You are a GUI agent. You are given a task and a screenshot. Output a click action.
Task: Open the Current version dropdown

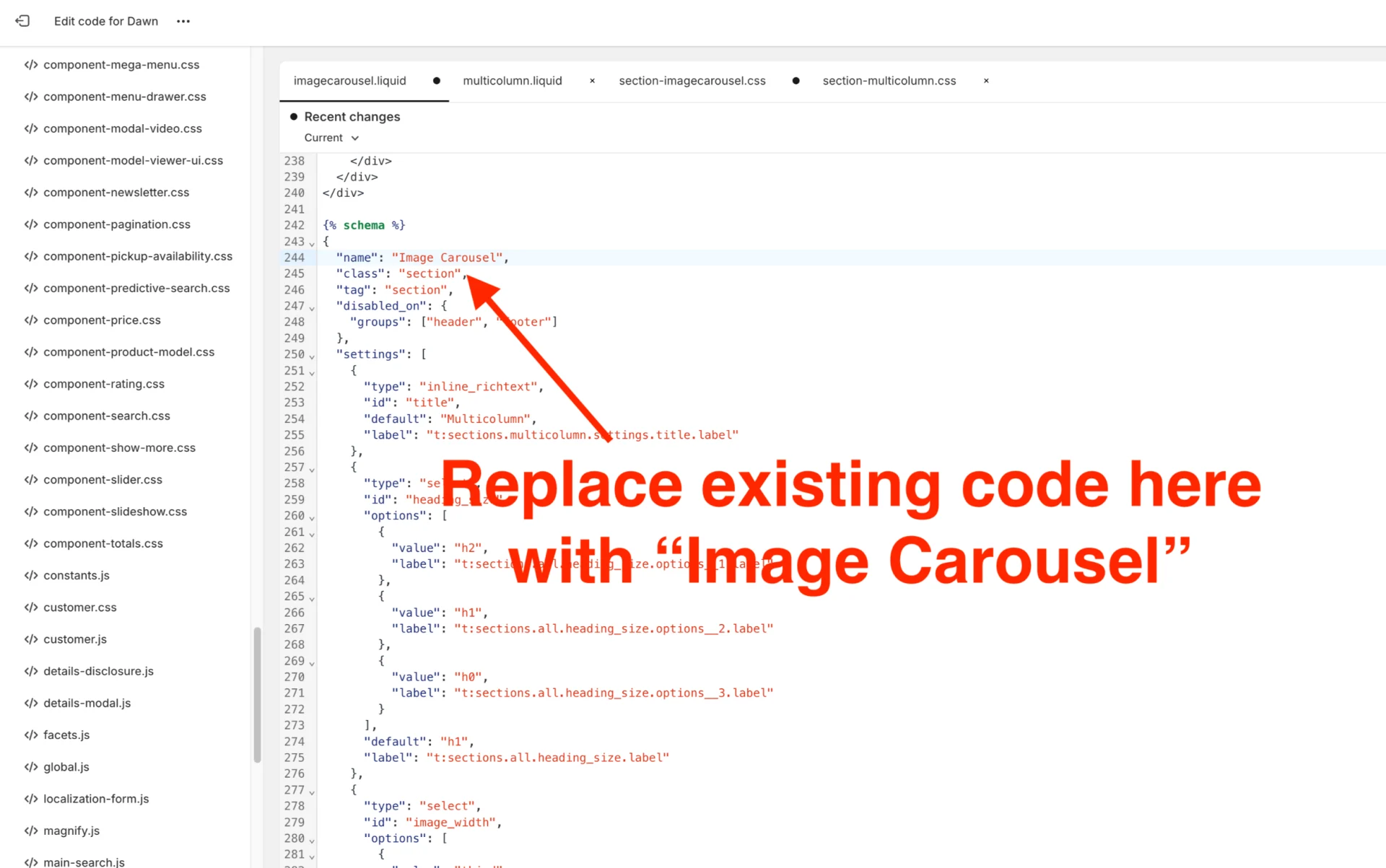click(x=331, y=137)
